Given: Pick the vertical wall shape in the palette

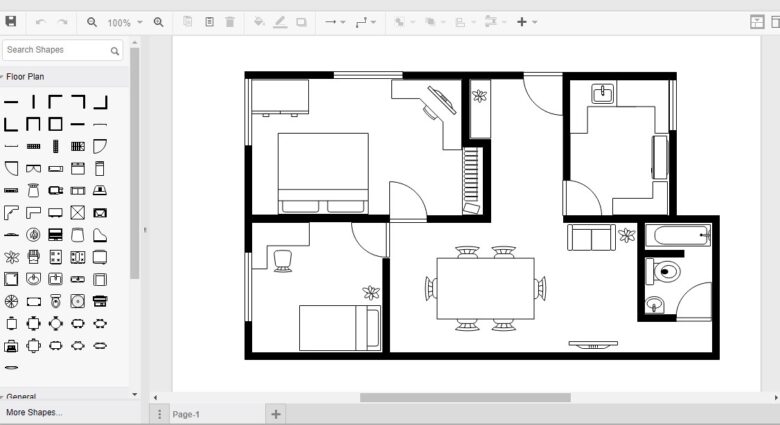Looking at the screenshot, I should 33,102.
